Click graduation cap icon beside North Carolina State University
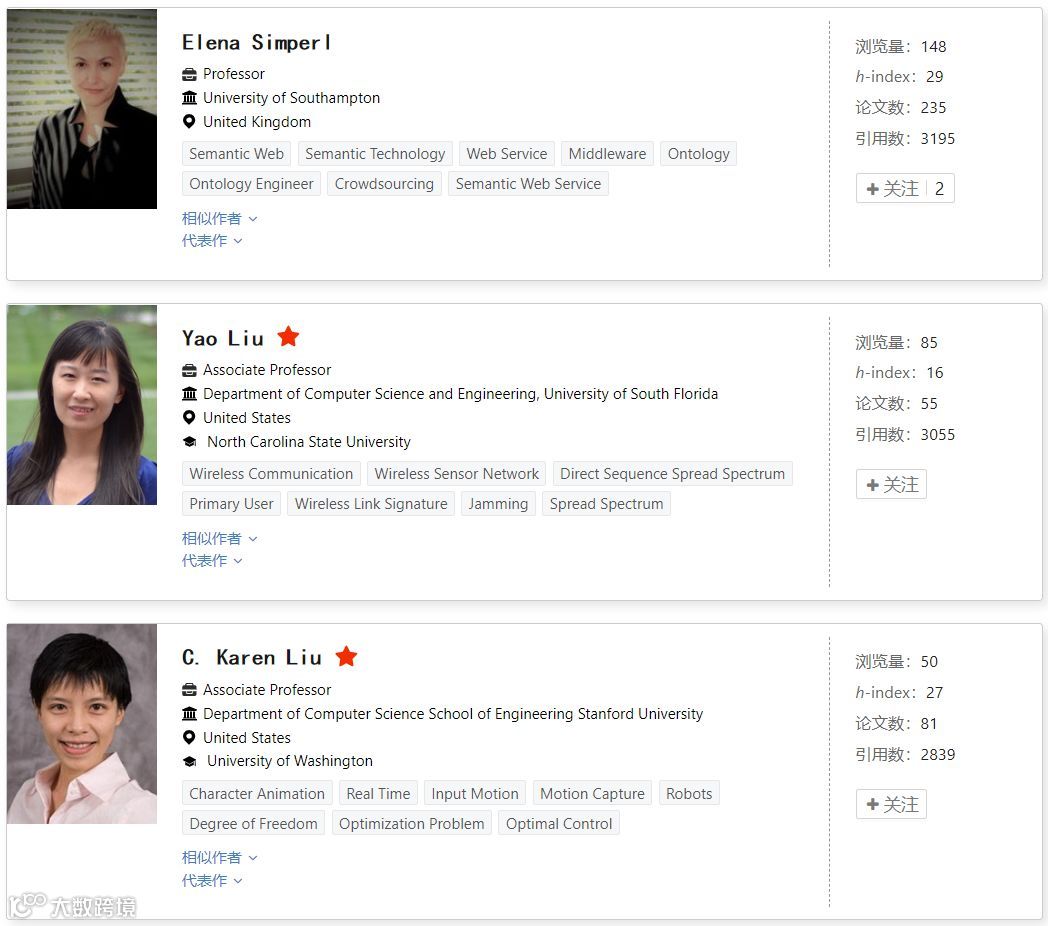Screen dimensions: 1048x926 (189, 442)
